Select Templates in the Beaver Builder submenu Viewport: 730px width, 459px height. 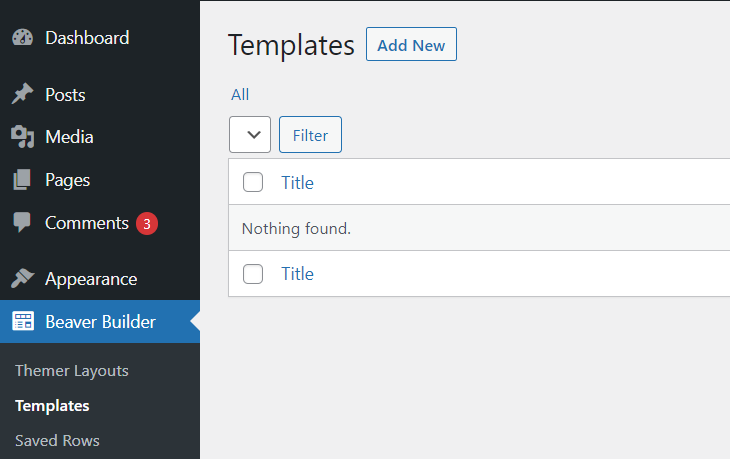(52, 406)
